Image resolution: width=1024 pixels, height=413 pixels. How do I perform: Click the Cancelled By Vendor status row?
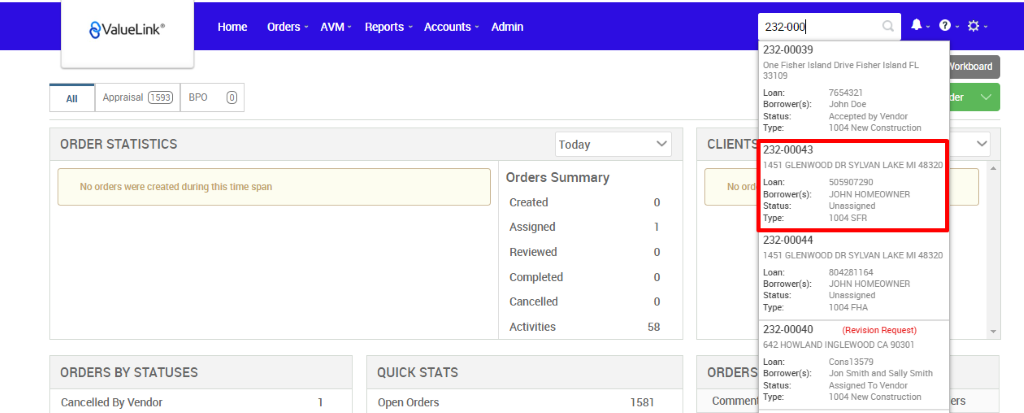[x=200, y=403]
